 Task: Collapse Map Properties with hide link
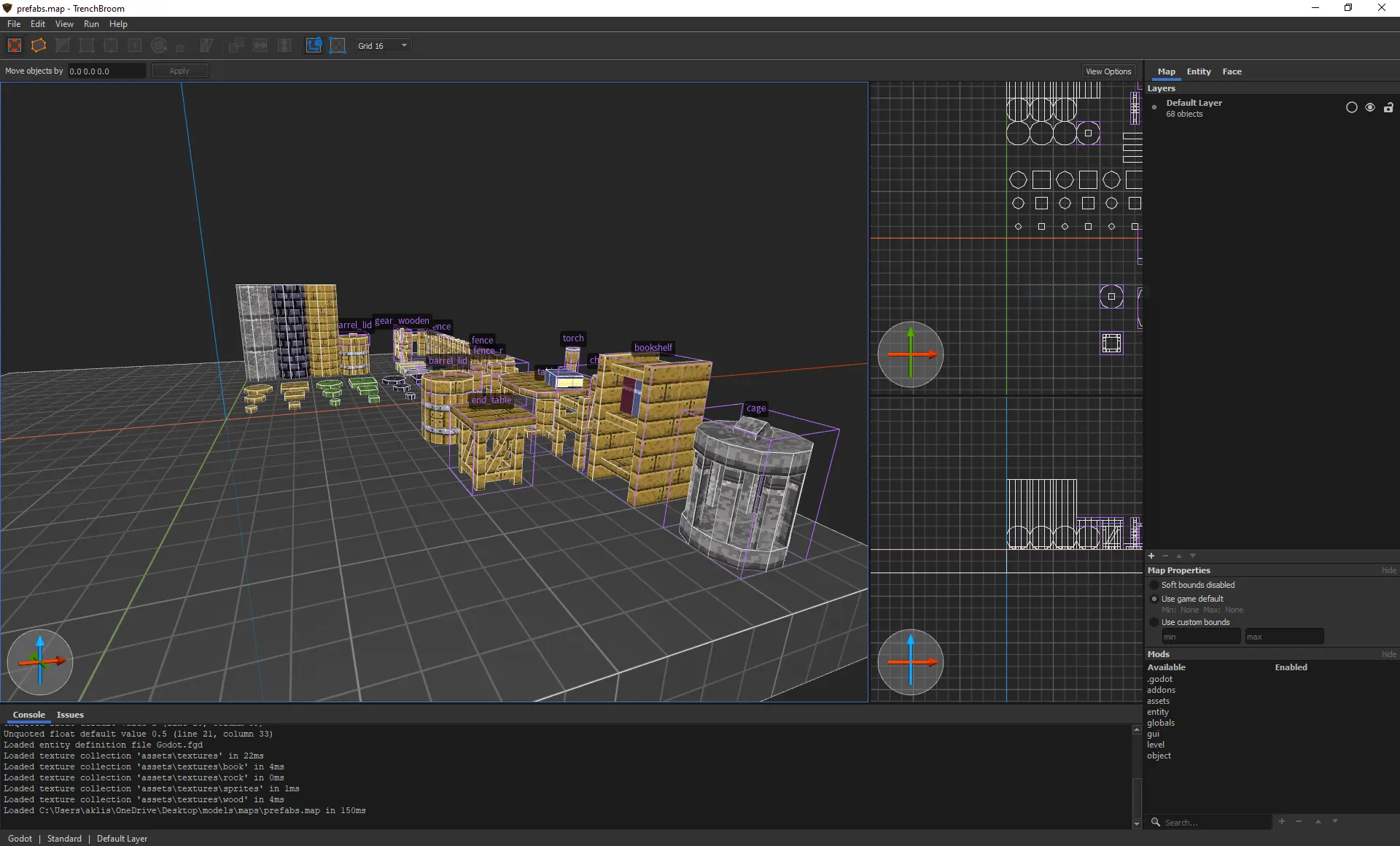[1388, 570]
